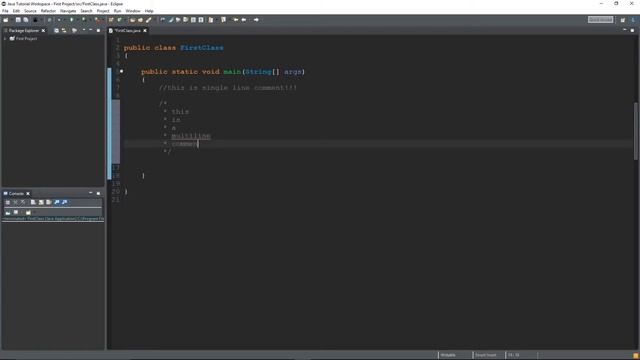This screenshot has height=360, width=640.
Task: Click the Console Terminate icon
Action: tap(7, 202)
